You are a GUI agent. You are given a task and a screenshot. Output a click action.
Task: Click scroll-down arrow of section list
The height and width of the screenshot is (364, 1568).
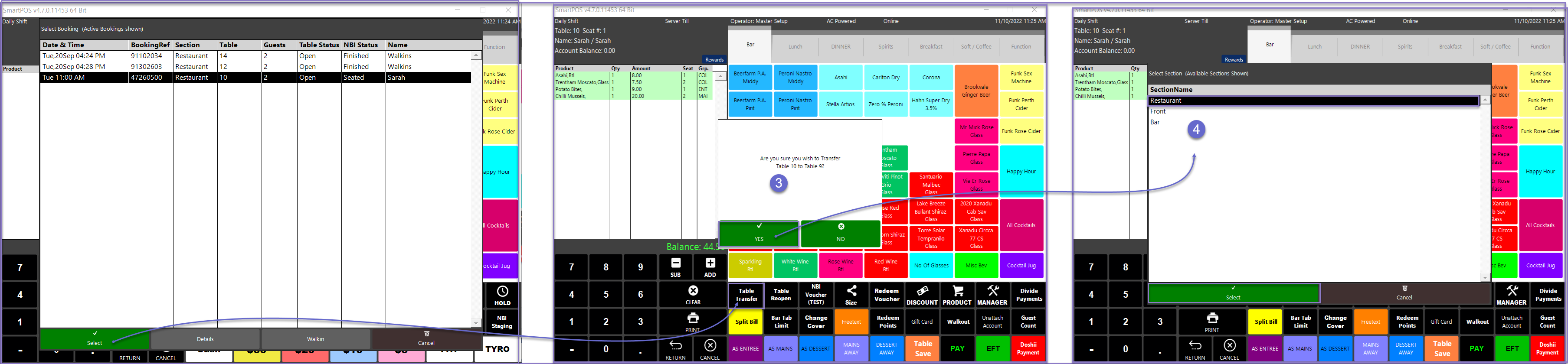[1485, 278]
